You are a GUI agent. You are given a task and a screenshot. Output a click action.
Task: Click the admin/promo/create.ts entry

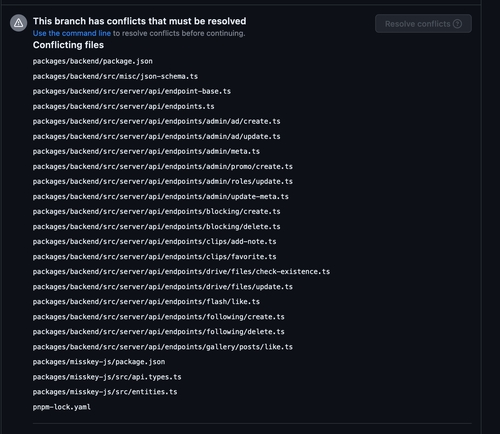[x=163, y=167]
